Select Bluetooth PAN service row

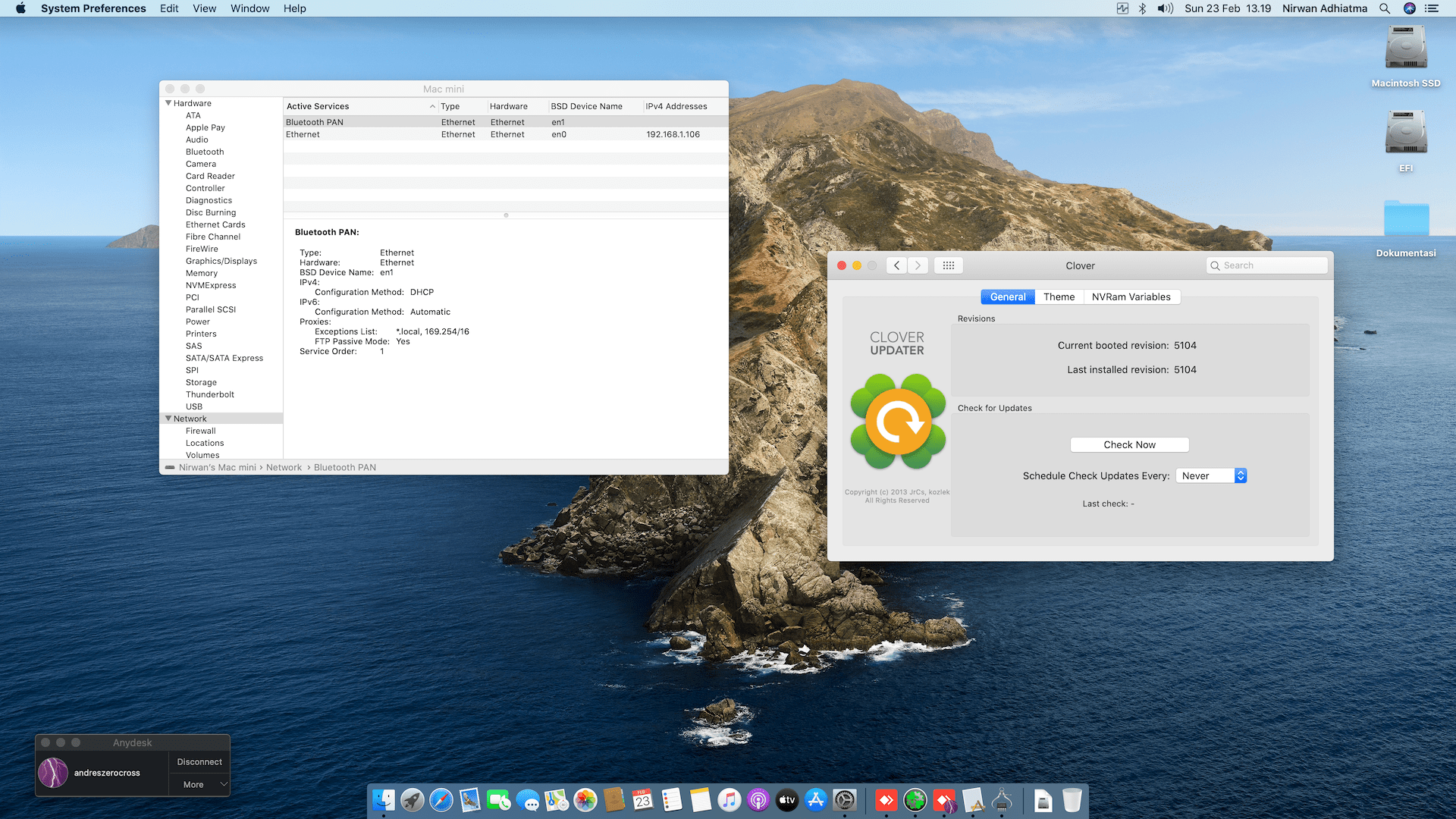click(x=506, y=122)
